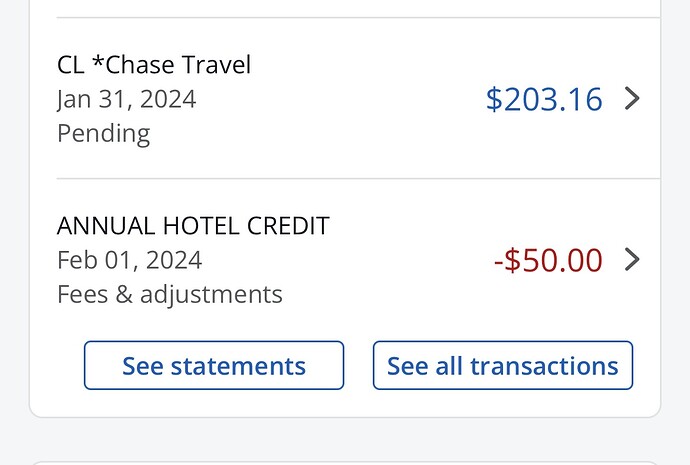The width and height of the screenshot is (690, 465).
Task: Tap the Fees & adjustments category label
Action: pos(169,294)
